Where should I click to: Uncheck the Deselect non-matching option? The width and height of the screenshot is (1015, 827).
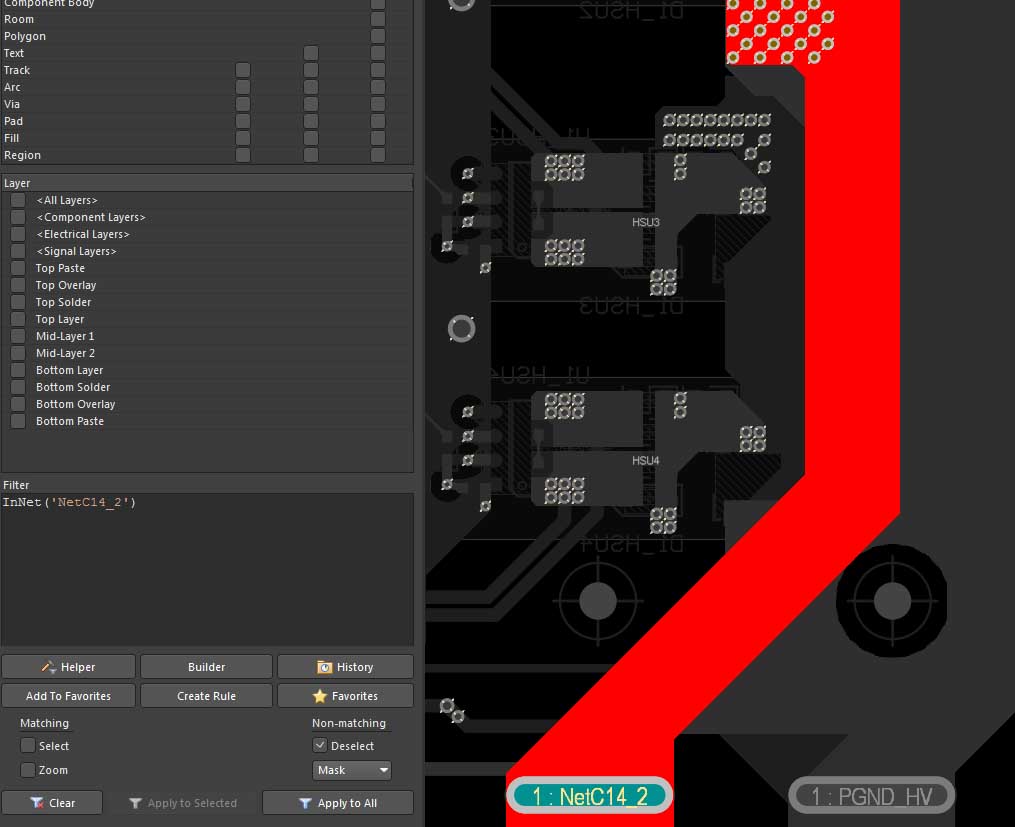coord(320,746)
